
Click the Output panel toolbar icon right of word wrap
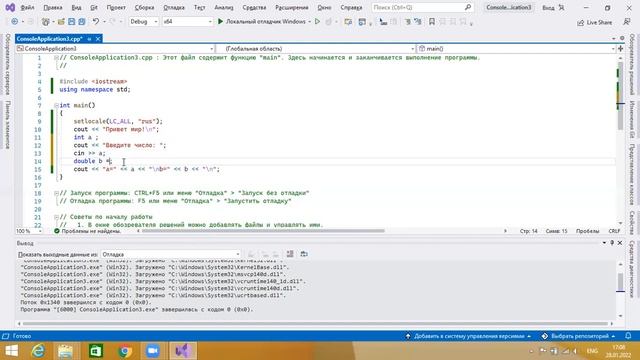coord(304,254)
